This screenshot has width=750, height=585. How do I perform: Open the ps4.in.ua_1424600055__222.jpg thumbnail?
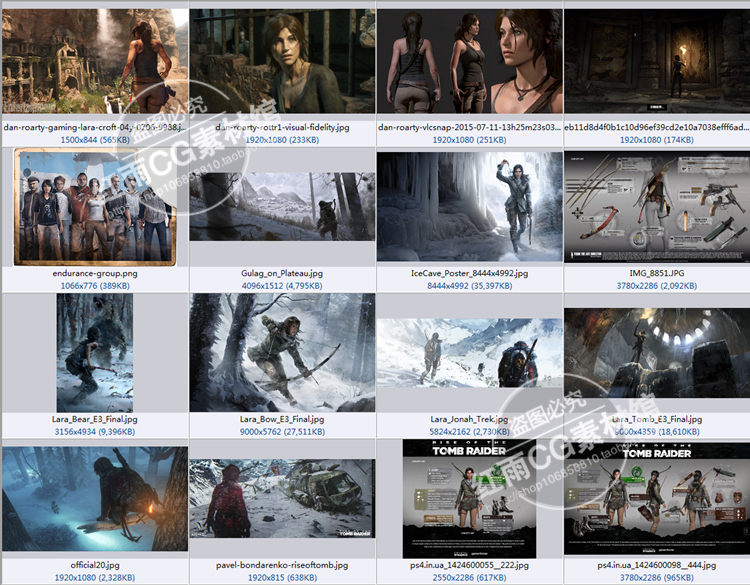pyautogui.click(x=469, y=499)
